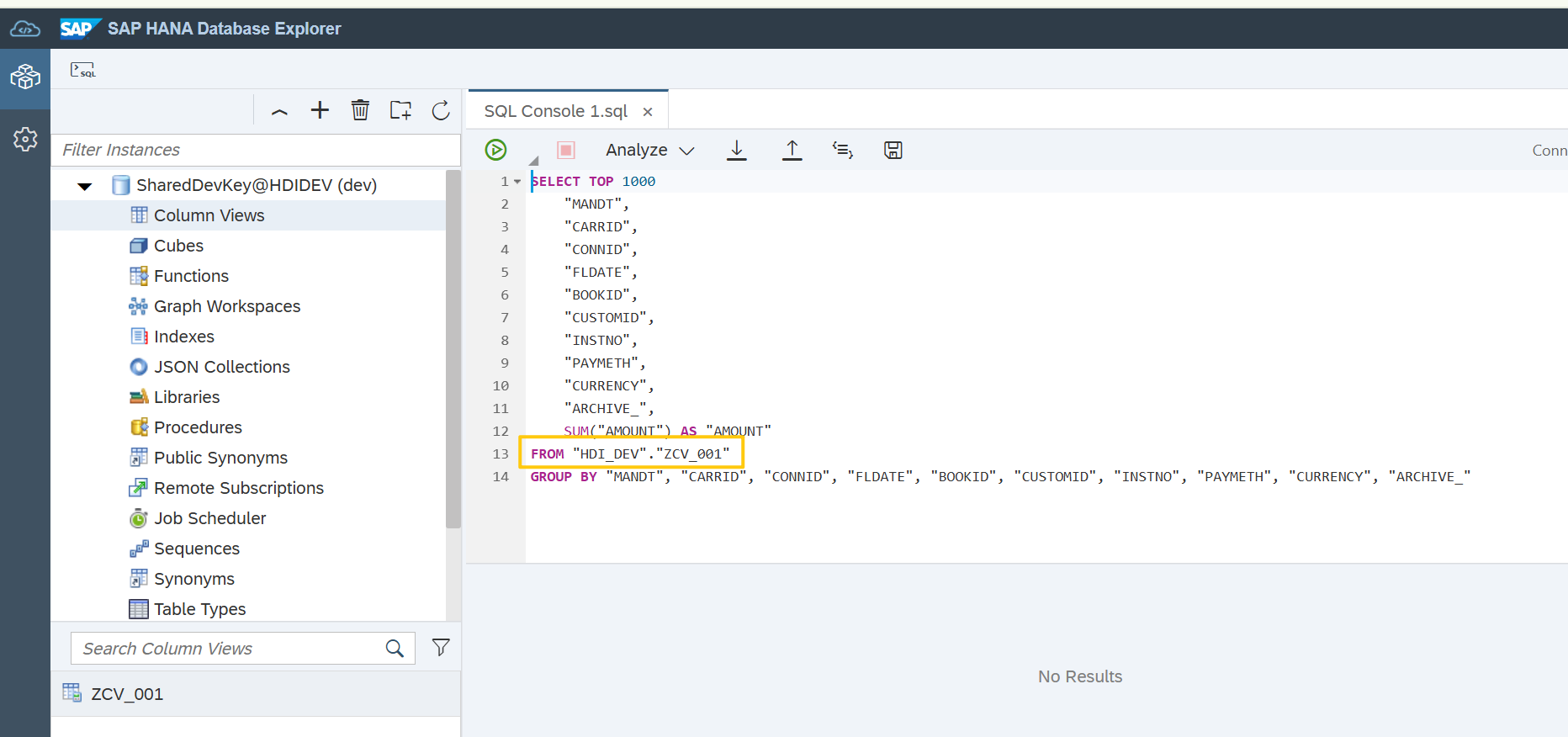Click the Graph Workspaces node icon
This screenshot has width=1568, height=737.
[x=139, y=306]
